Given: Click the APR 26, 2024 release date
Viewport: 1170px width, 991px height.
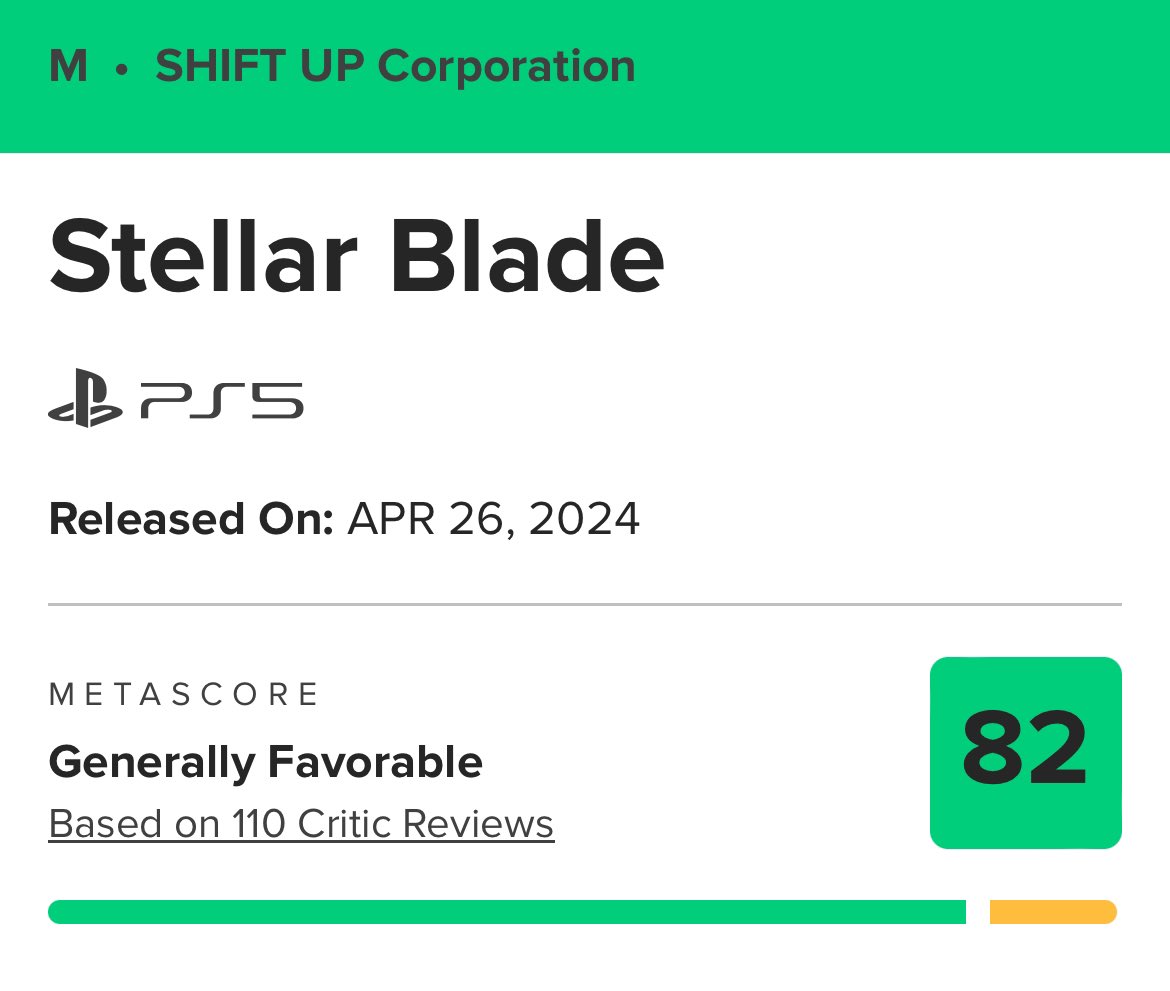Looking at the screenshot, I should tap(493, 519).
